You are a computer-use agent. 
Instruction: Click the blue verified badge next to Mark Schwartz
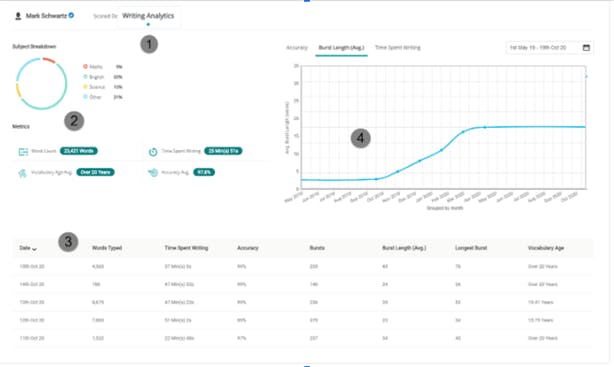click(71, 15)
